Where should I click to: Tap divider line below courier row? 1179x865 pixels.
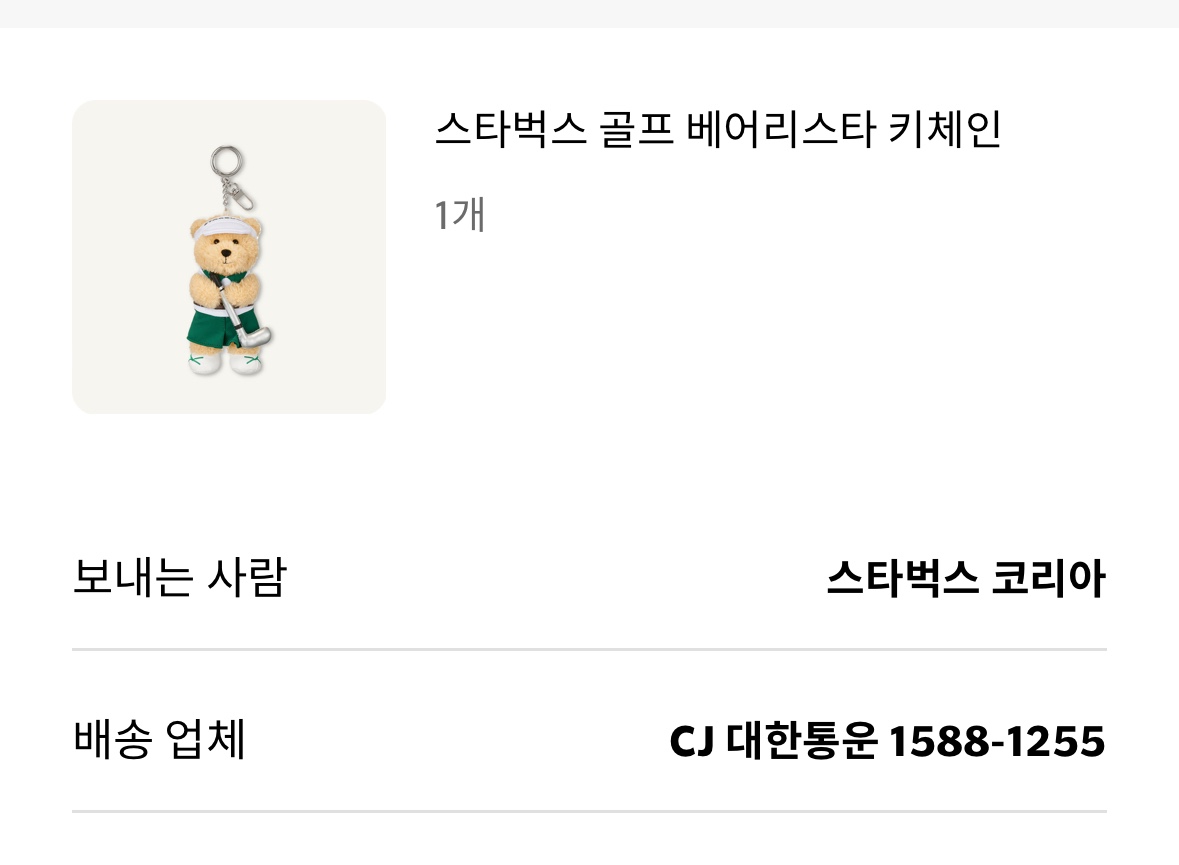pos(590,811)
